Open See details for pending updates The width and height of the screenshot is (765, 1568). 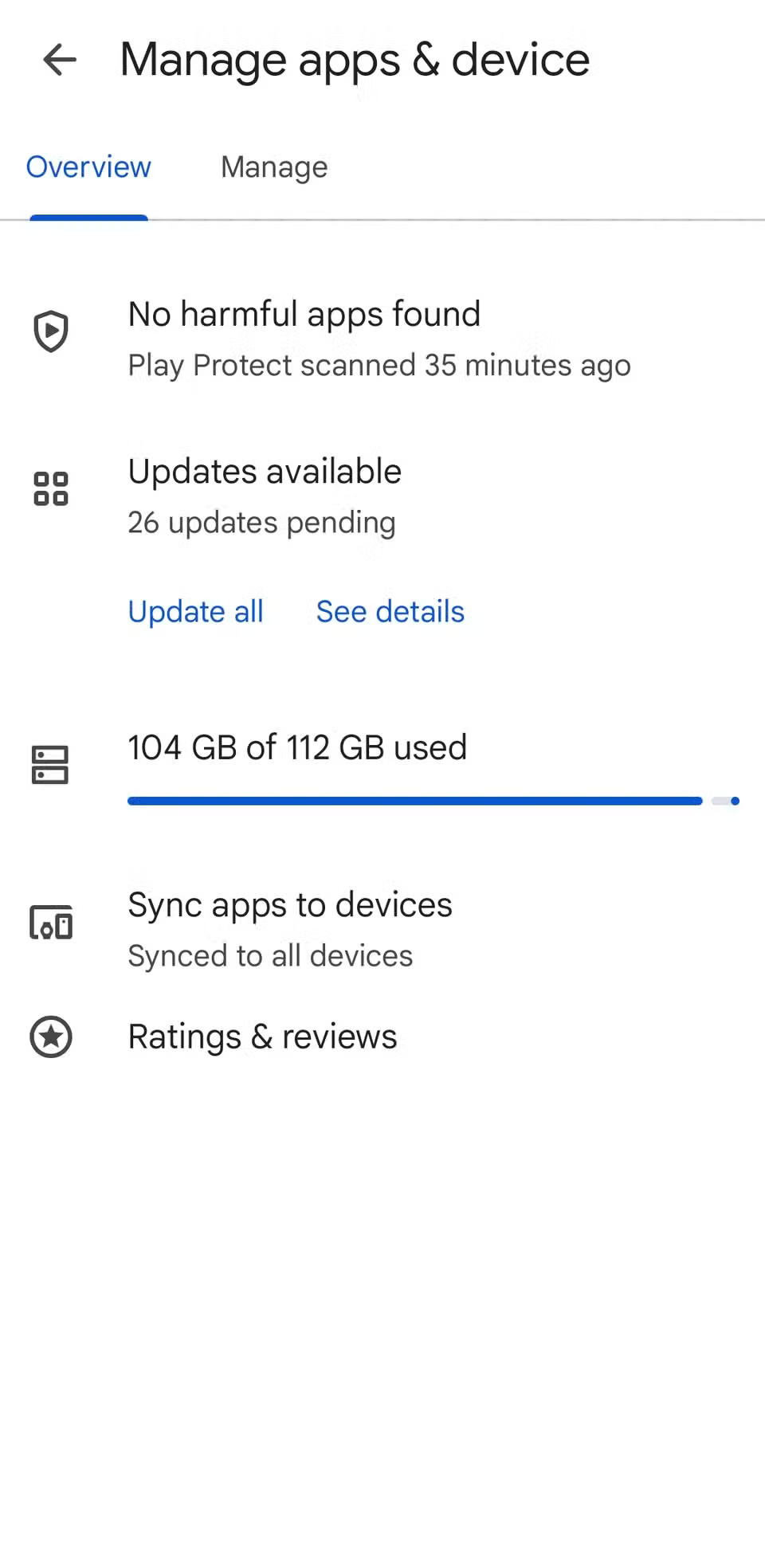click(390, 612)
